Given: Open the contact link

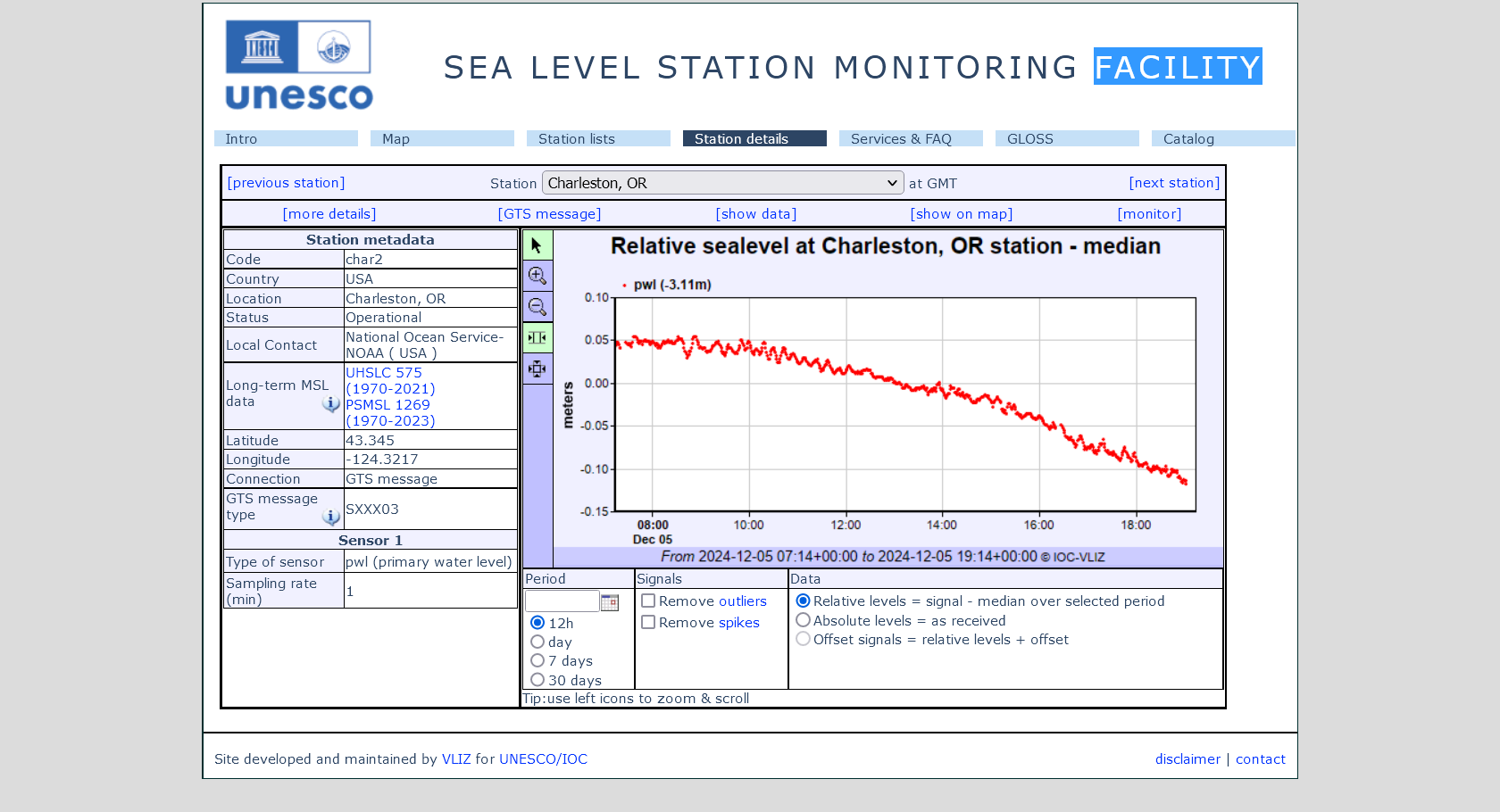Looking at the screenshot, I should coord(1261,759).
